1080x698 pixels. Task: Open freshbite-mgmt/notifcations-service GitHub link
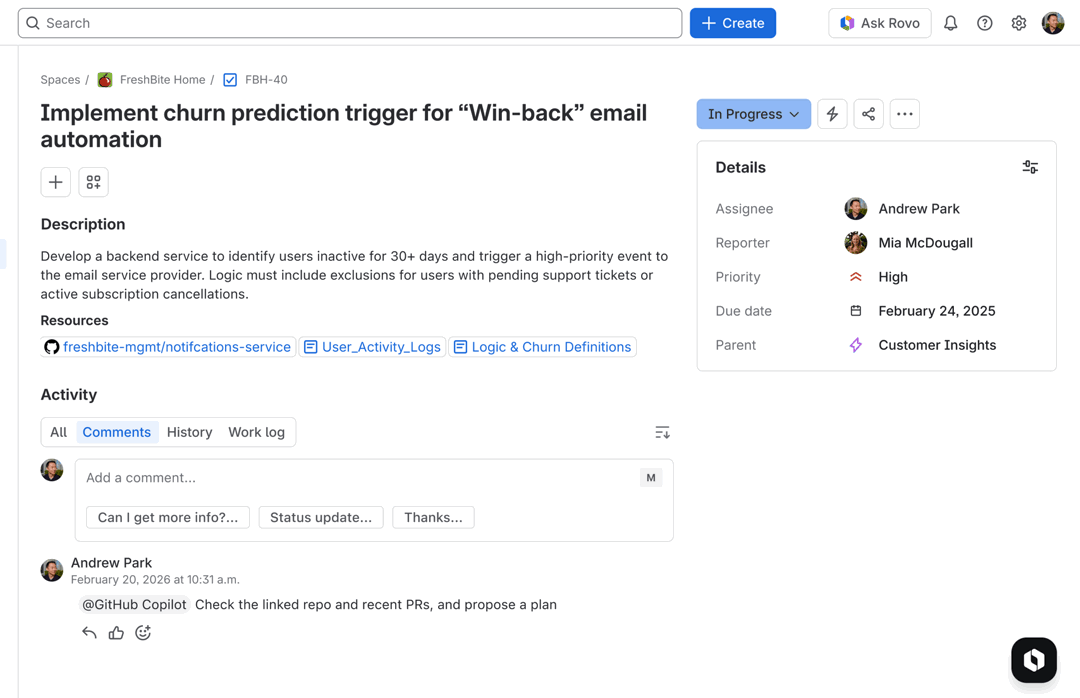(176, 347)
